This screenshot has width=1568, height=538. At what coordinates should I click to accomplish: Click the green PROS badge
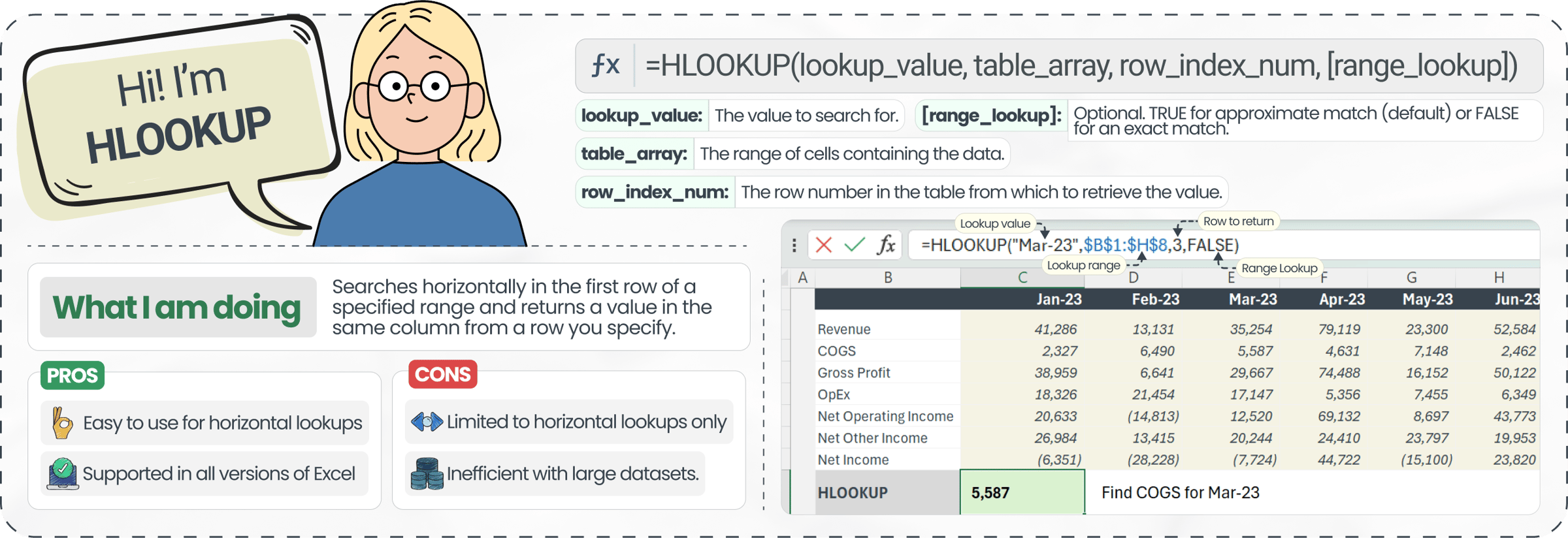tap(72, 375)
